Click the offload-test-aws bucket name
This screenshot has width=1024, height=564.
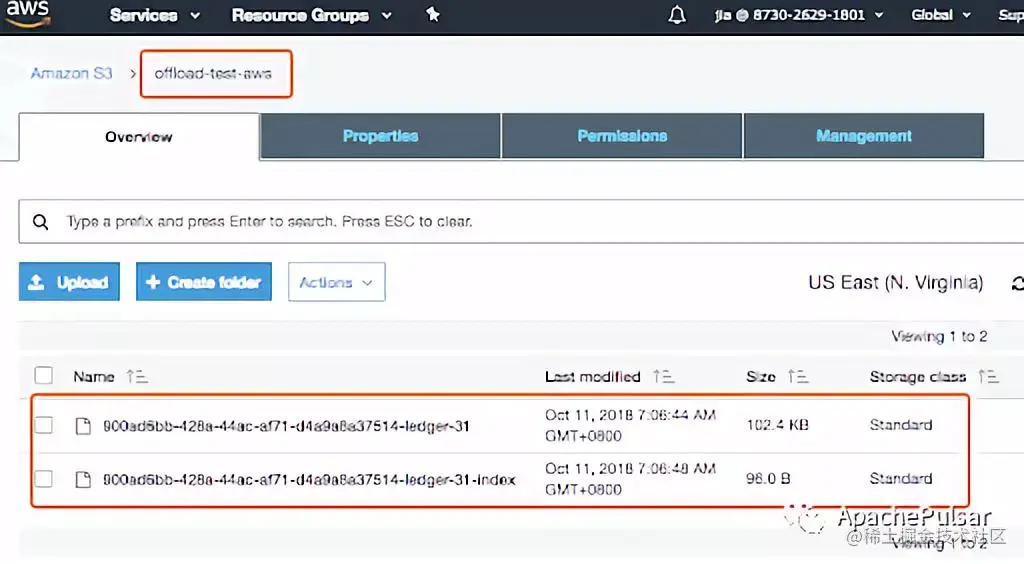click(213, 73)
